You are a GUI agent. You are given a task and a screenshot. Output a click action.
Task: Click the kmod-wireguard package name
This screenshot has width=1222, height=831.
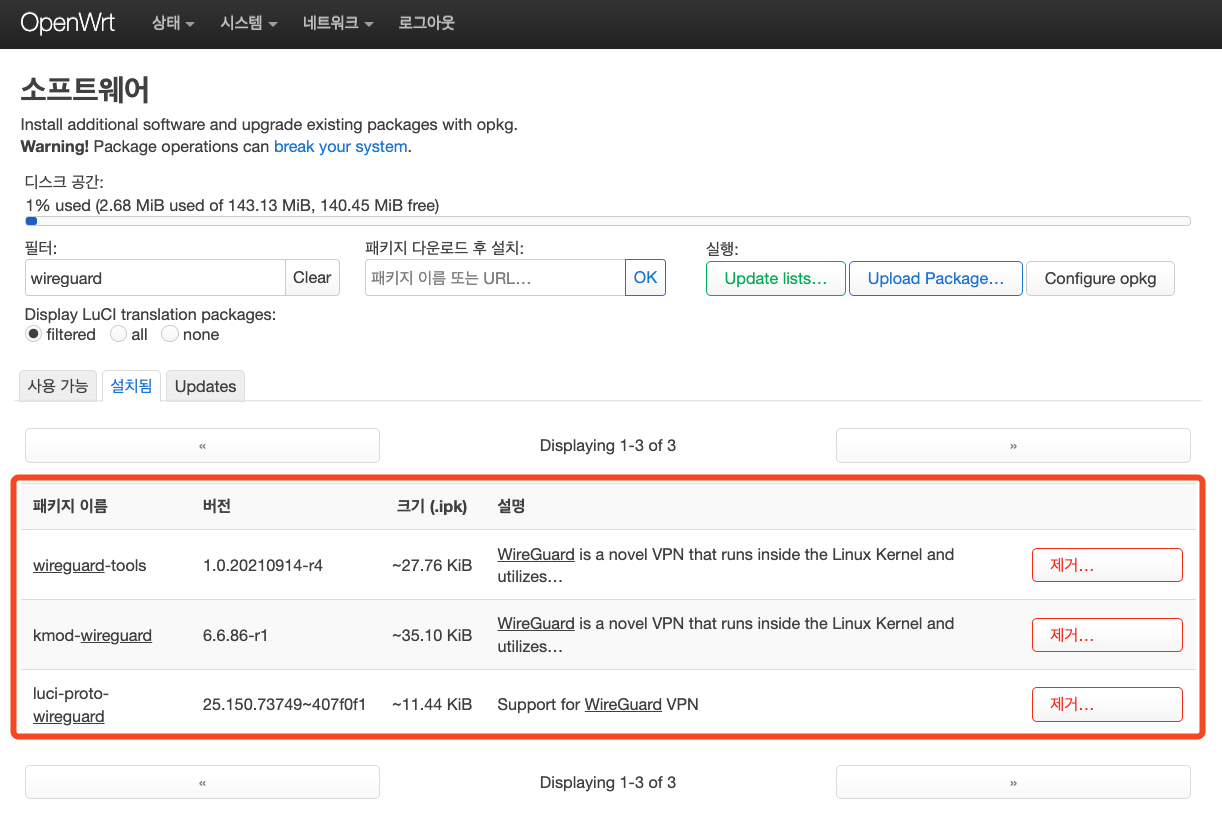(92, 635)
